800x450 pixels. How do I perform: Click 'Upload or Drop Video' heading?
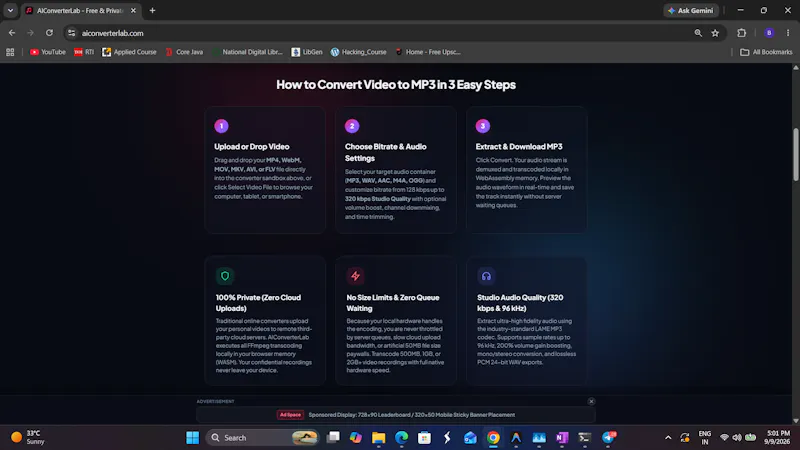coord(252,146)
